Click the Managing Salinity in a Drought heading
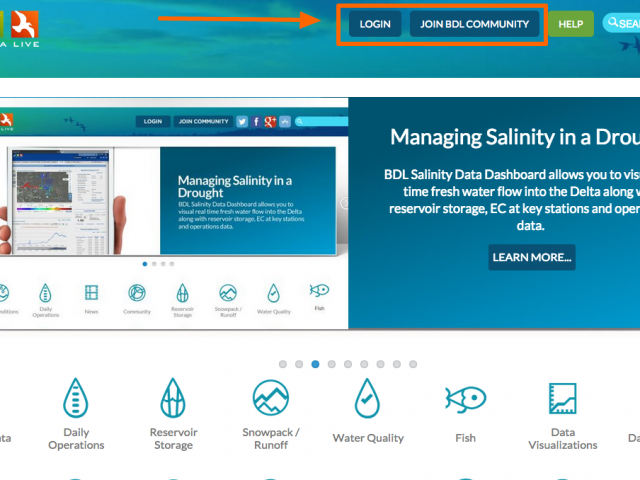 (x=515, y=137)
